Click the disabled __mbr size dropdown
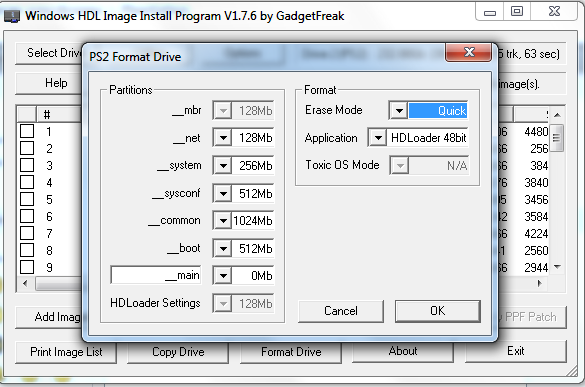Screen dimensions: 585x387 (x=223, y=110)
